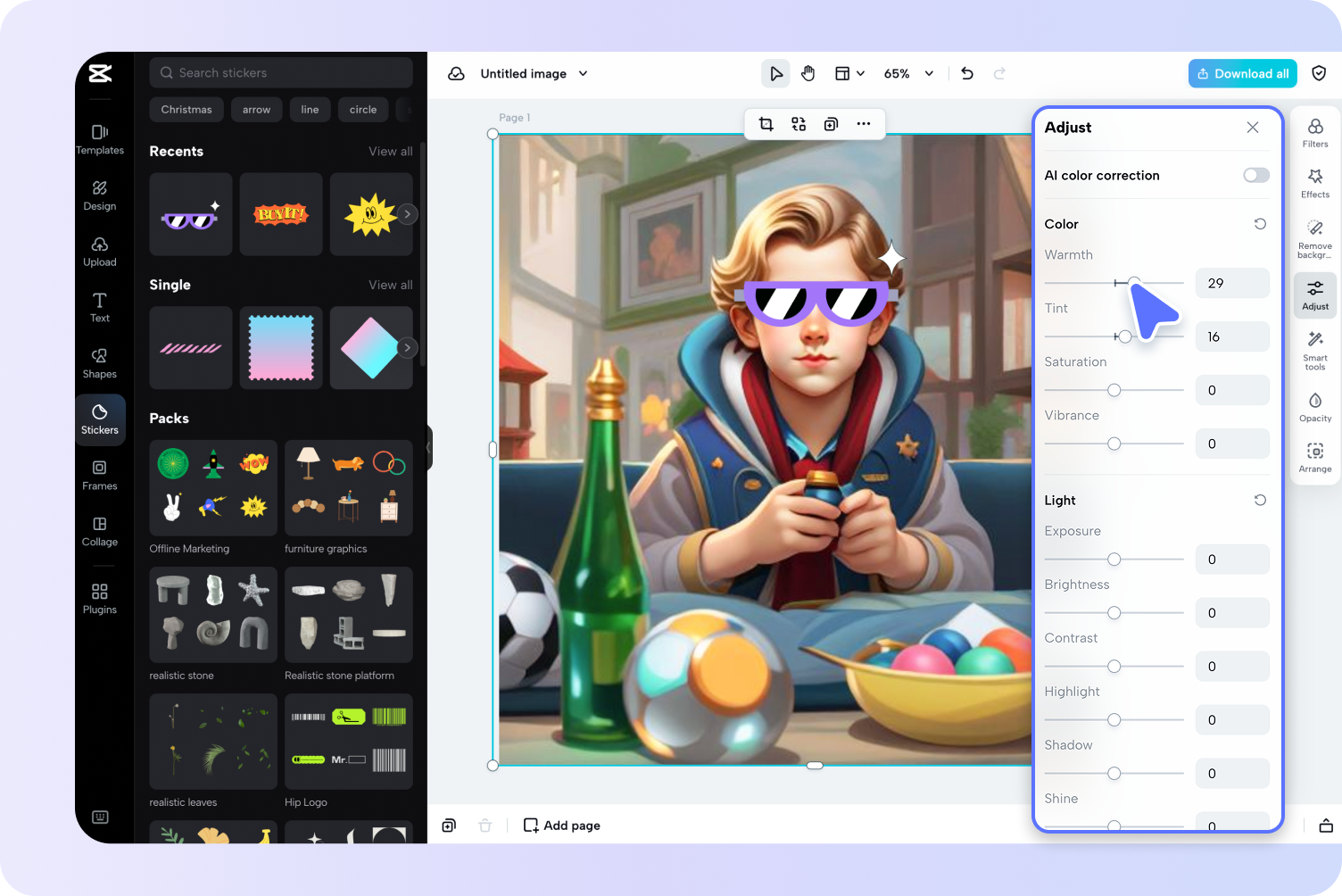Redo the last action
Image resolution: width=1342 pixels, height=896 pixels.
coord(999,74)
